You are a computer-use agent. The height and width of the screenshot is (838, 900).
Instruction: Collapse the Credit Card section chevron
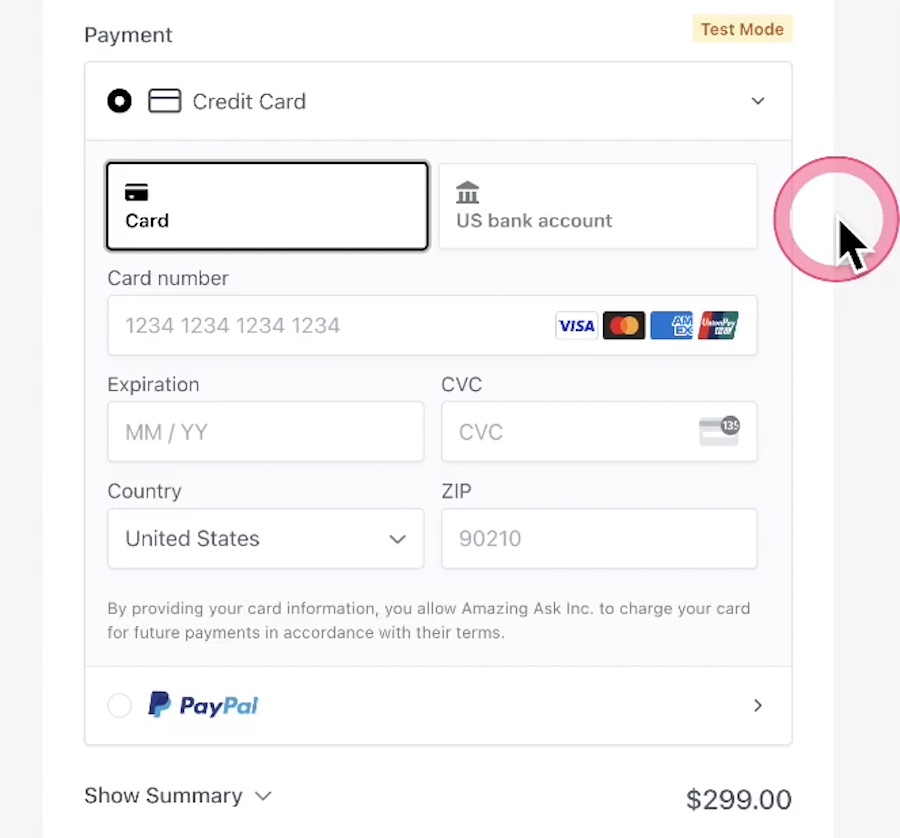[758, 101]
